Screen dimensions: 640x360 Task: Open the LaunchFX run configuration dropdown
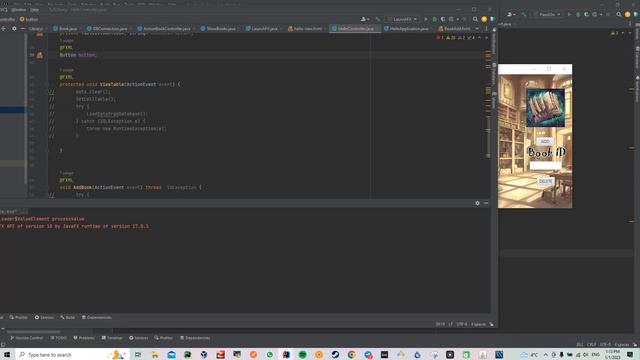click(402, 19)
